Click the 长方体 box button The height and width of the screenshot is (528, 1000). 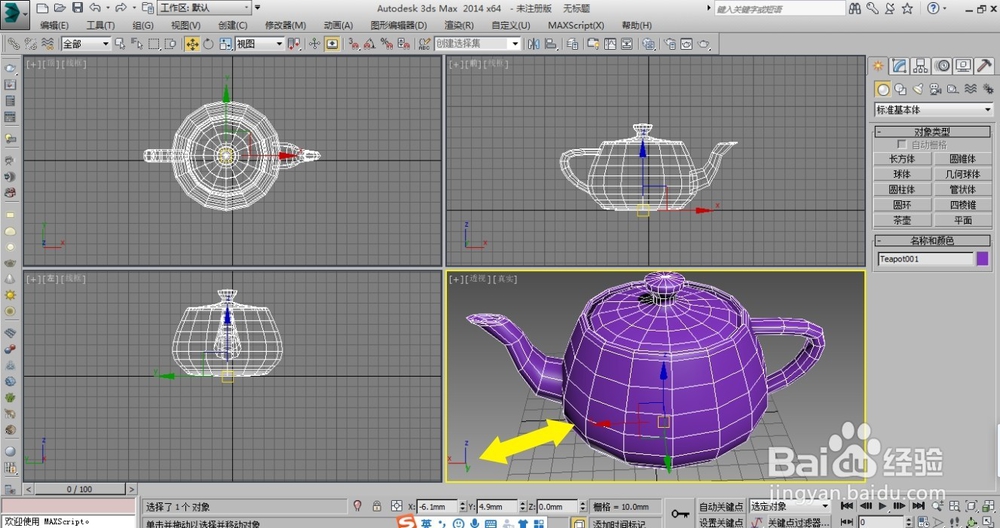pyautogui.click(x=902, y=159)
